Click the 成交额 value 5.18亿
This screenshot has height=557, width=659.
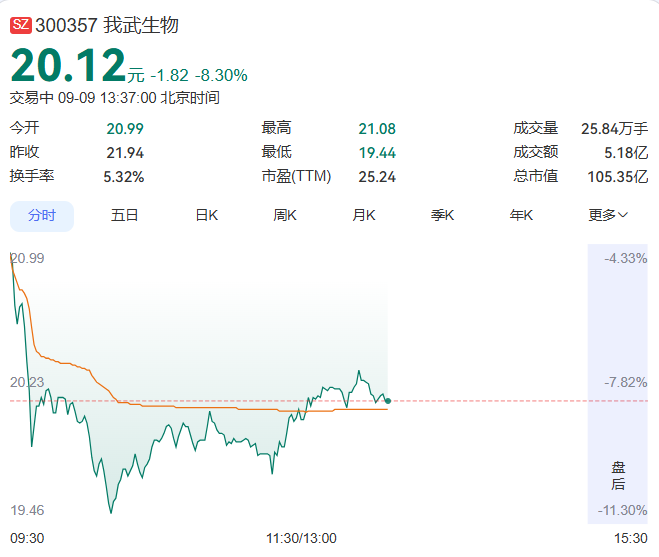pos(626,153)
